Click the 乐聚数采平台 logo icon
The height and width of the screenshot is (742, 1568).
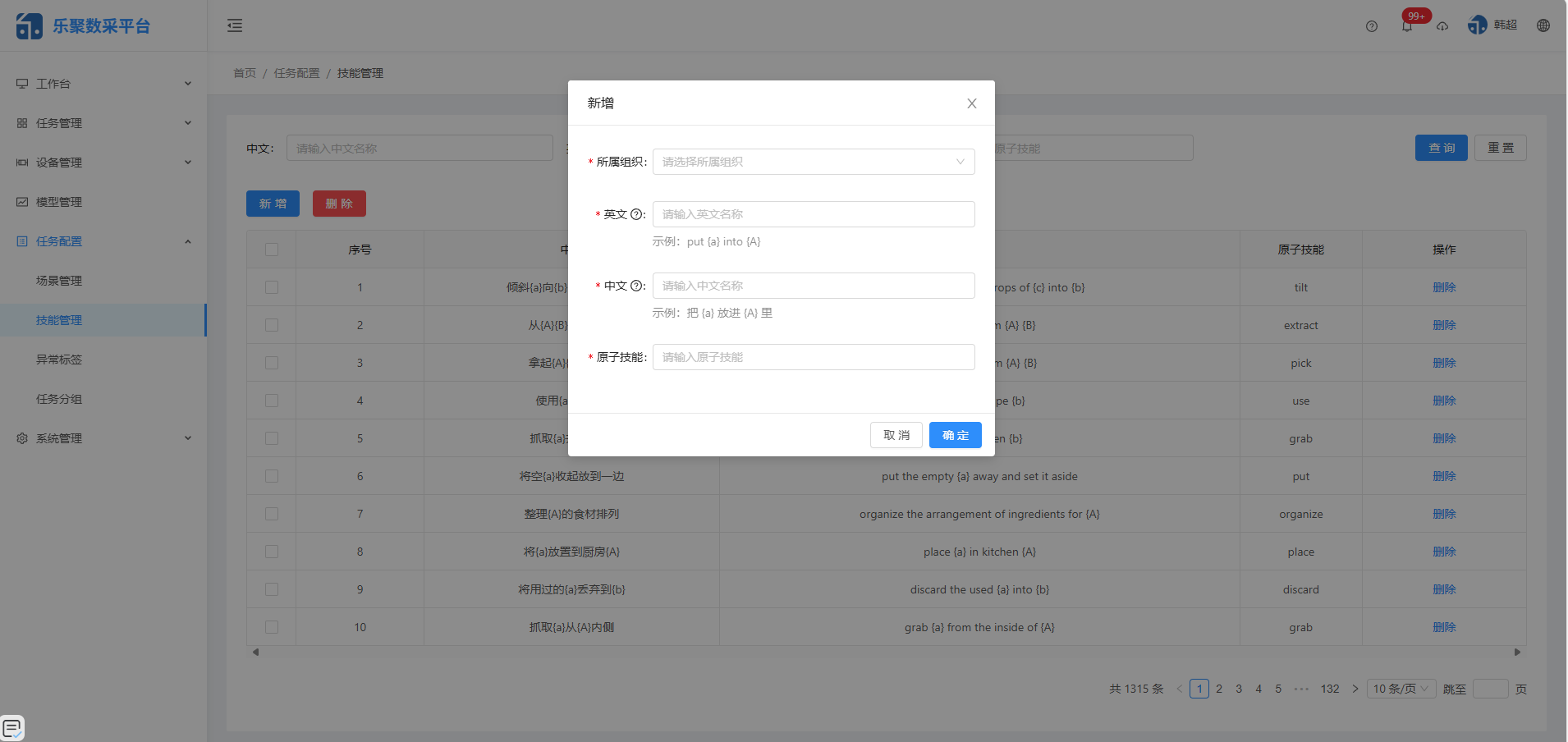pyautogui.click(x=30, y=25)
